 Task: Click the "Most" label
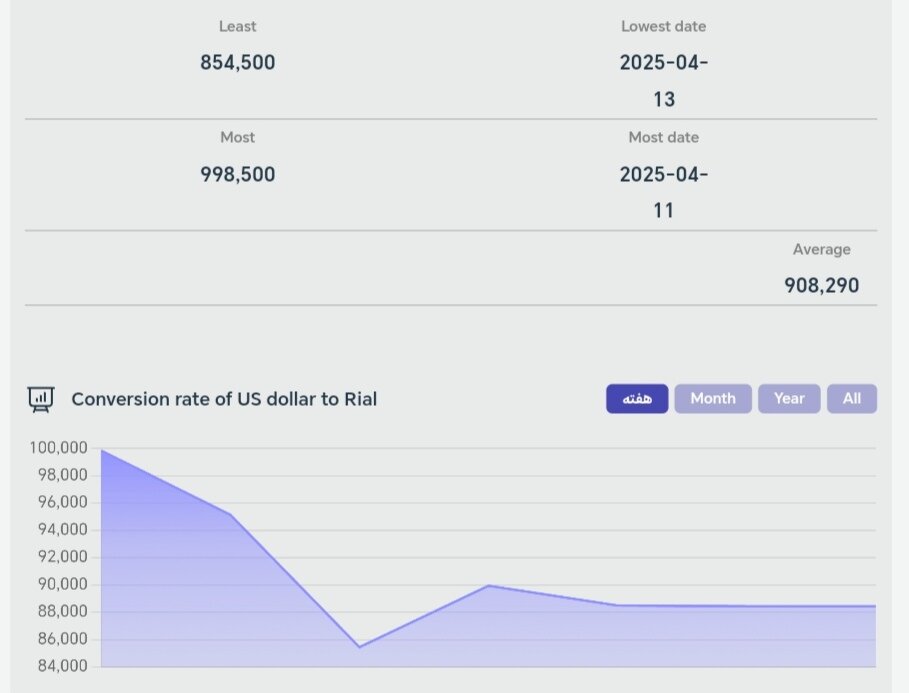(237, 137)
